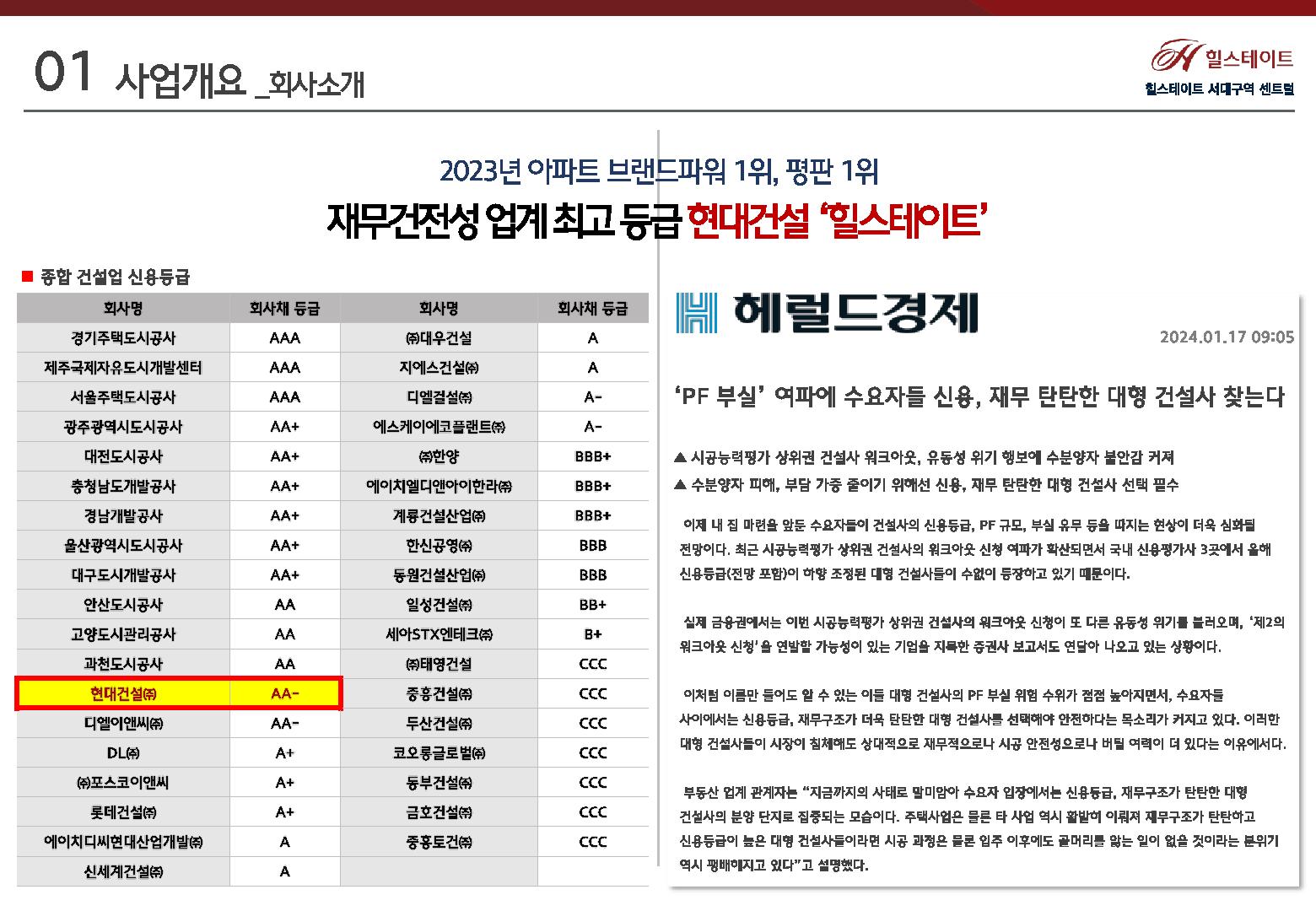Screen dimensions: 1316x911
Task: Click the 사업개요 _회사소개 page title
Action: click(x=240, y=82)
